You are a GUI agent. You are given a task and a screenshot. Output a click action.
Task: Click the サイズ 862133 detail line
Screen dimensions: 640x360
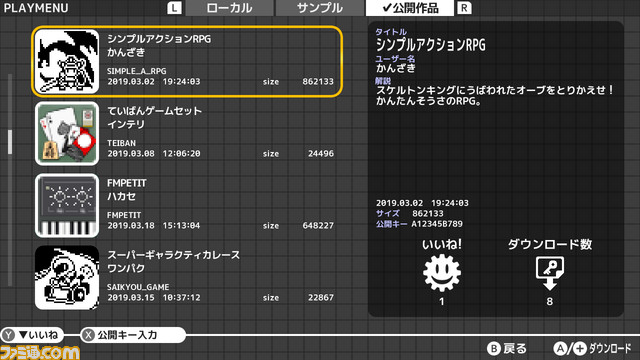[409, 213]
